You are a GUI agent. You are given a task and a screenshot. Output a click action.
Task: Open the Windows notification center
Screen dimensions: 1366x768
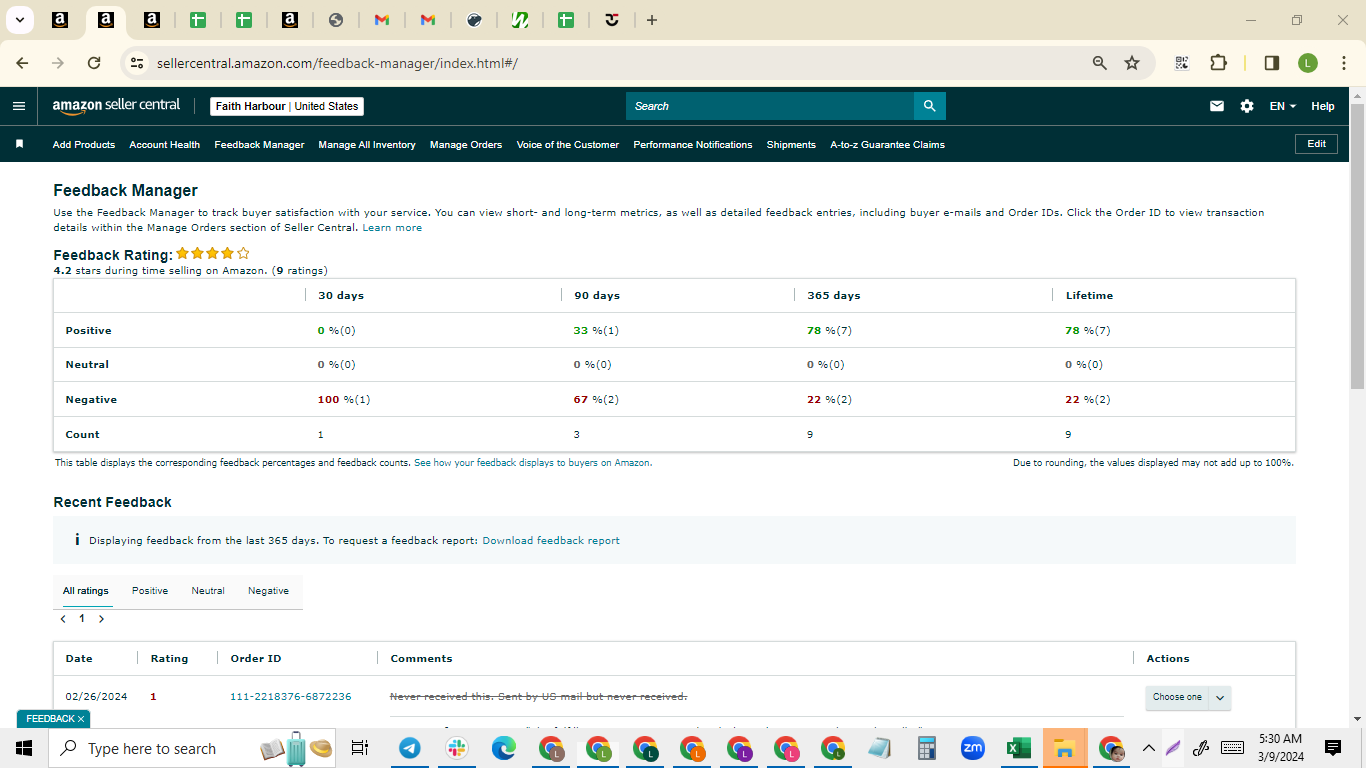pos(1333,748)
